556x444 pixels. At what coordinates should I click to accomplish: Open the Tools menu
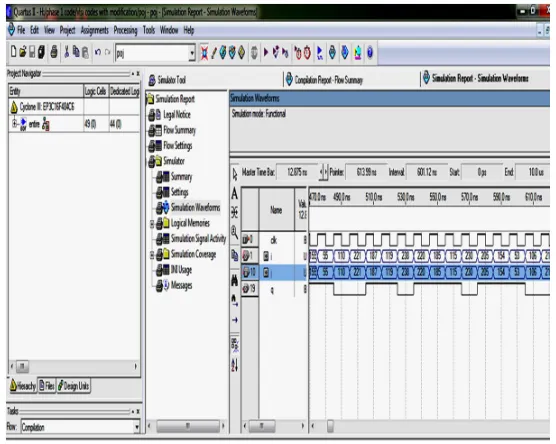tap(149, 30)
